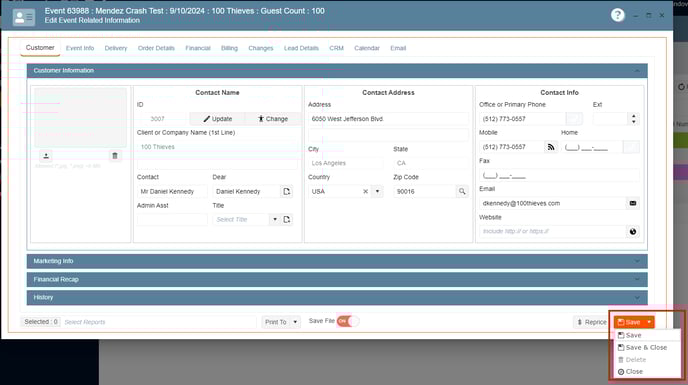Switch to the Billing tab

click(229, 48)
